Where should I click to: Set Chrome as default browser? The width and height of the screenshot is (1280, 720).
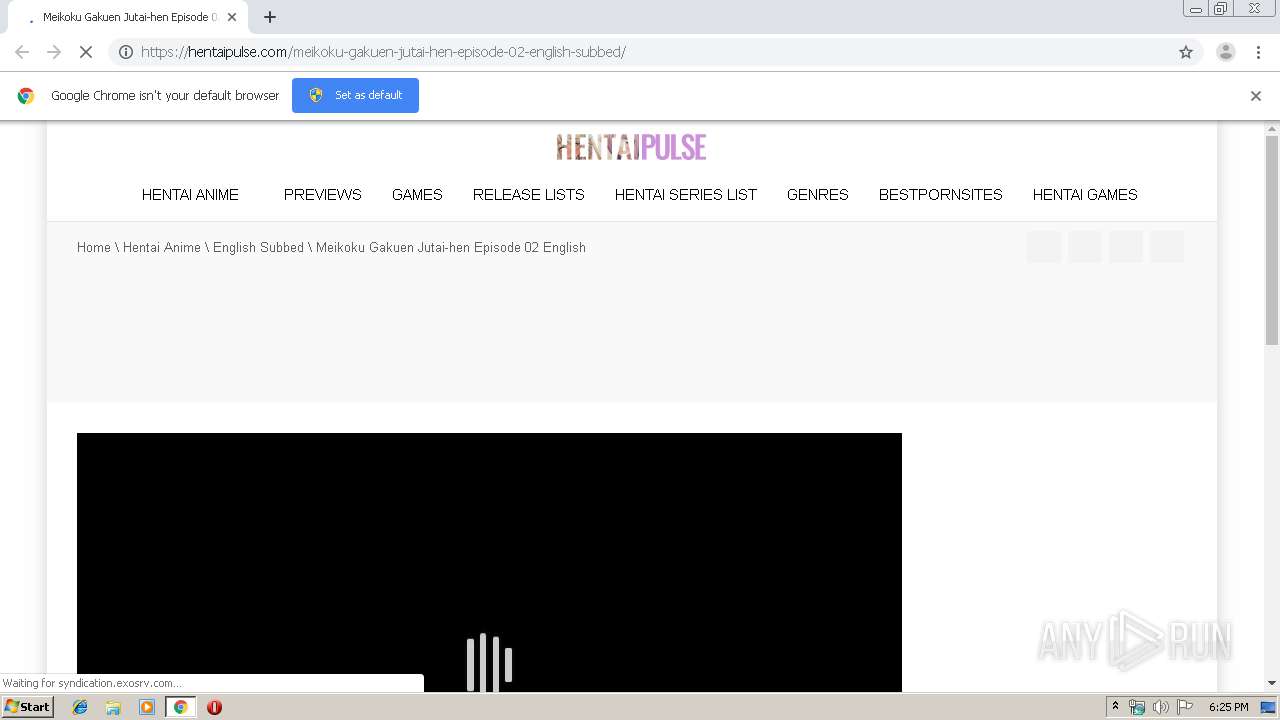coord(355,95)
